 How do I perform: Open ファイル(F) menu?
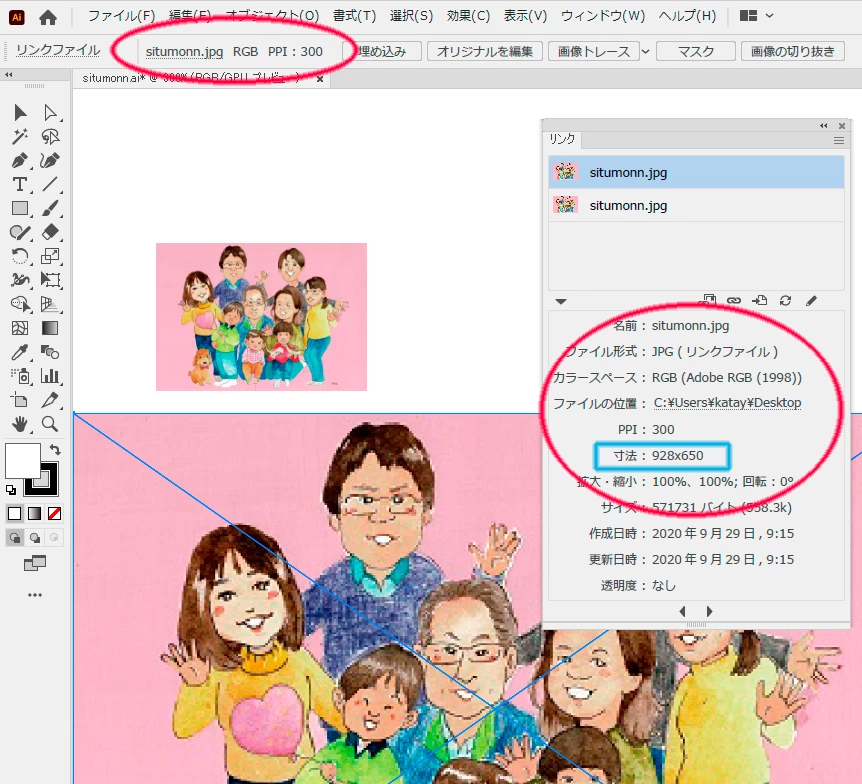point(121,15)
